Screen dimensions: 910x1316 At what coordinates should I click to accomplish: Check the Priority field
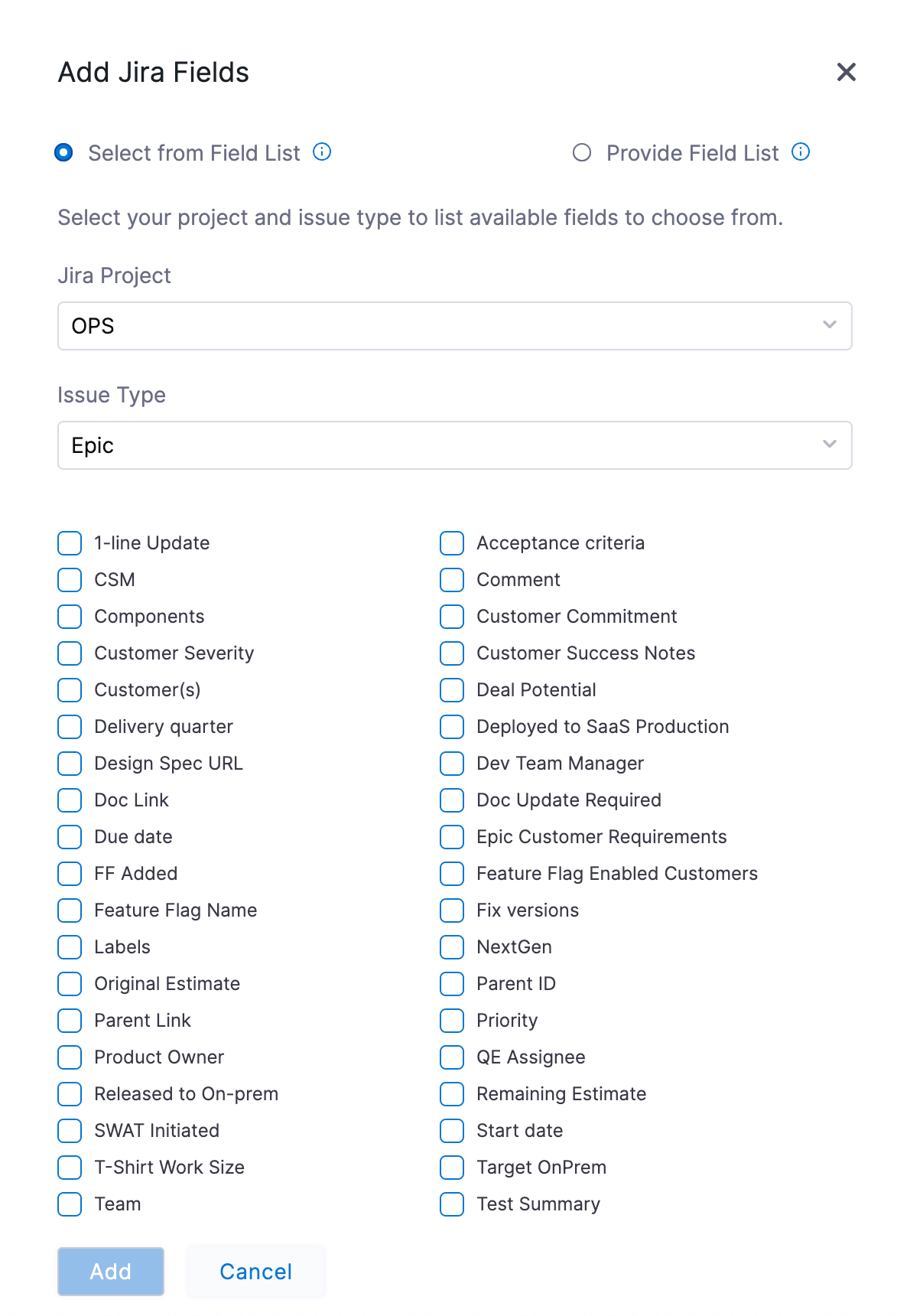tap(452, 1021)
